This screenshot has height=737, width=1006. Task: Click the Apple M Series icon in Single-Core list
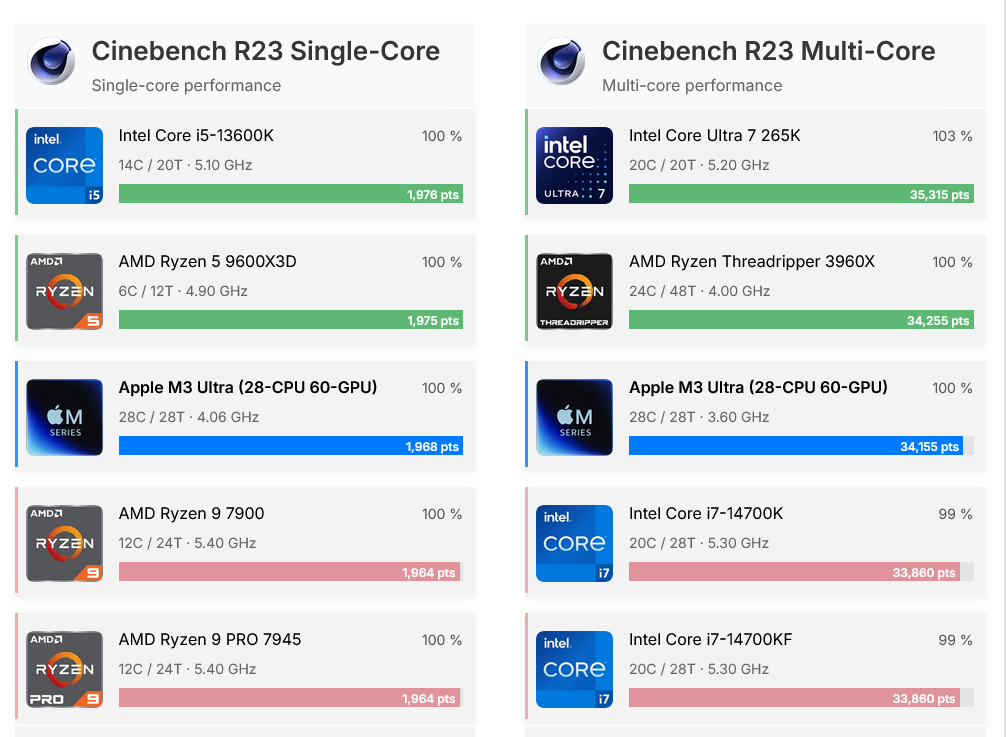click(64, 417)
